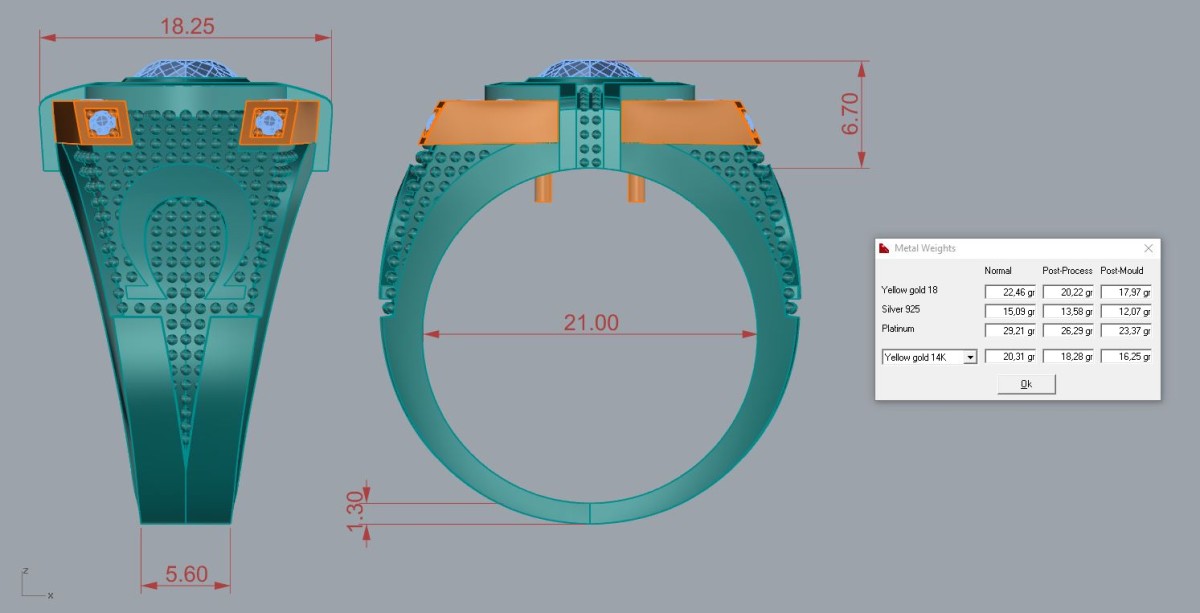Click the Platinum Post-Mould weight field
This screenshot has width=1200, height=613.
pos(1126,330)
